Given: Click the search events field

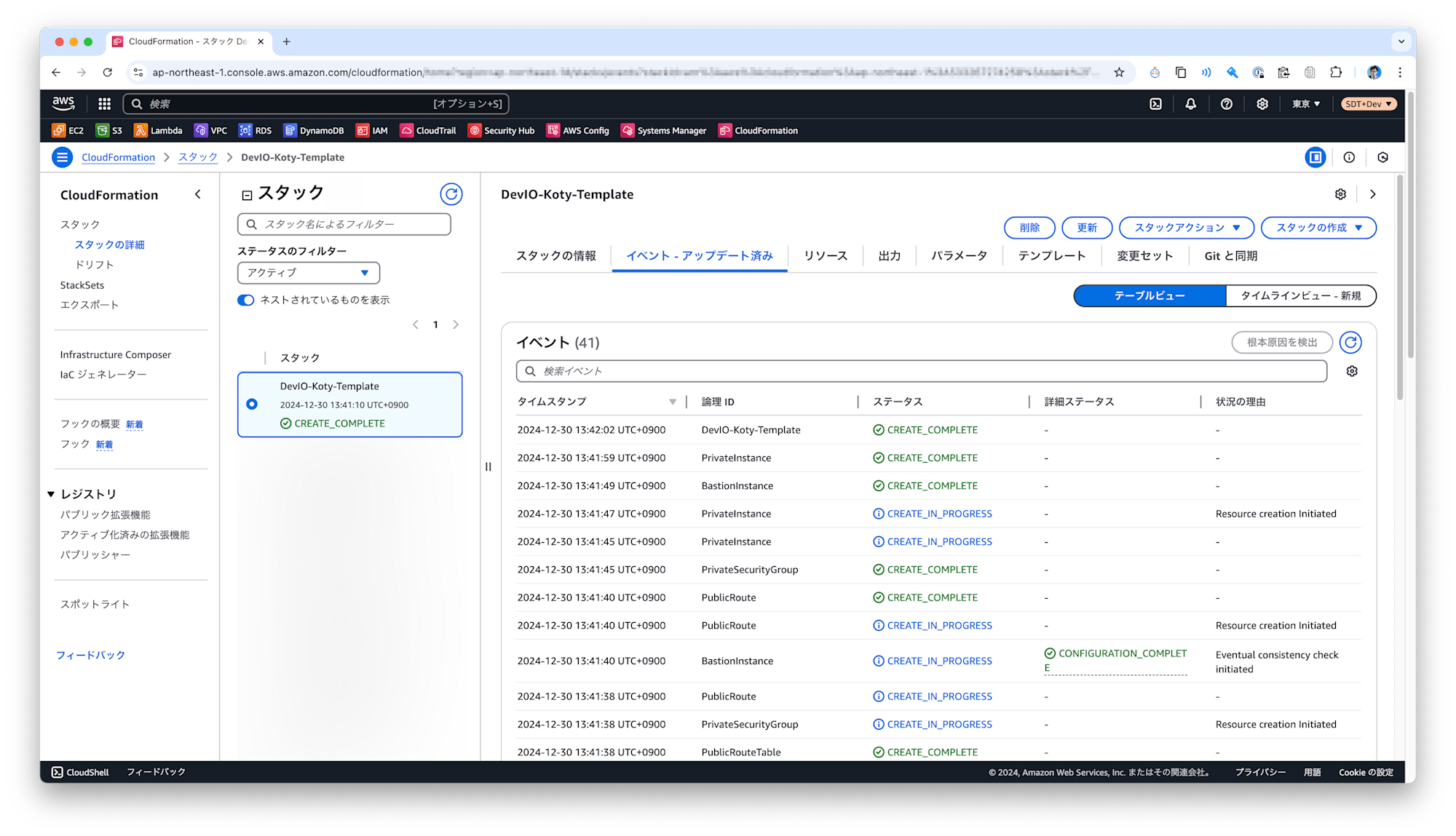Looking at the screenshot, I should coord(922,371).
